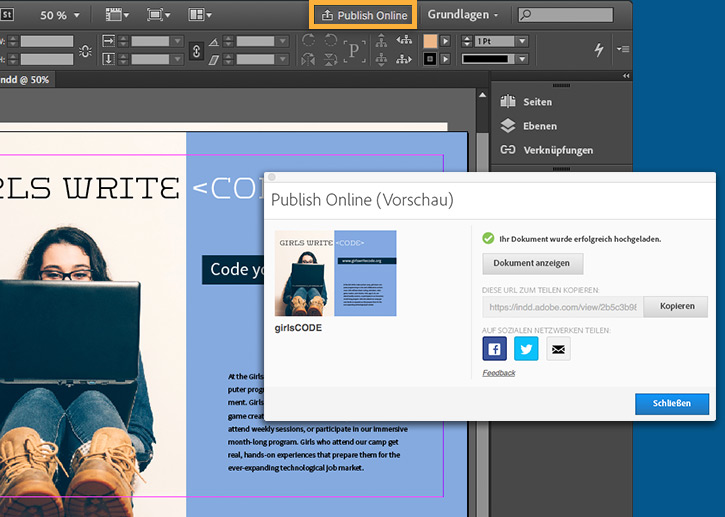Click the Kopieren button
The height and width of the screenshot is (517, 725).
point(676,307)
